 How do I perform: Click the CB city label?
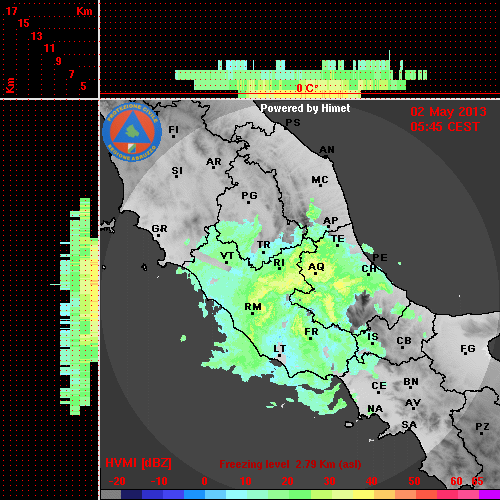pos(404,341)
